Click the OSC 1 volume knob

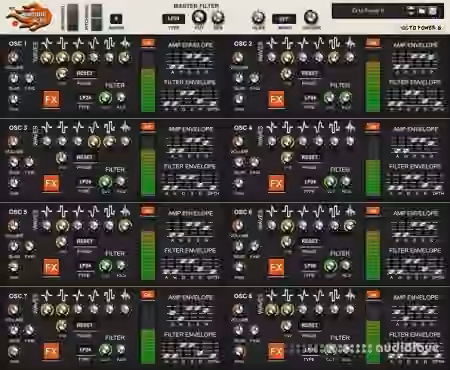tap(13, 58)
